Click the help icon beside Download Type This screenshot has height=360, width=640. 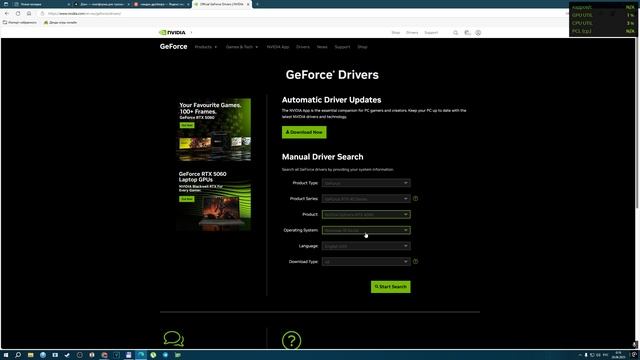[416, 262]
